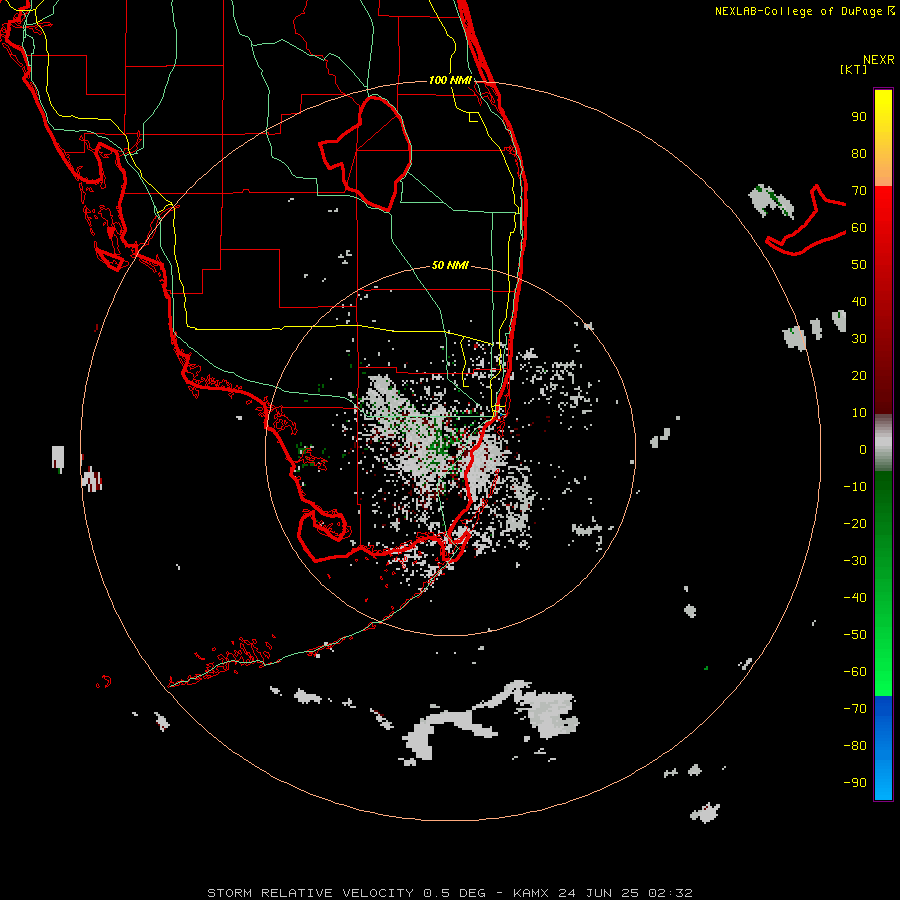Click the '80' value on the velocity scale
The height and width of the screenshot is (900, 900).
coord(859,154)
